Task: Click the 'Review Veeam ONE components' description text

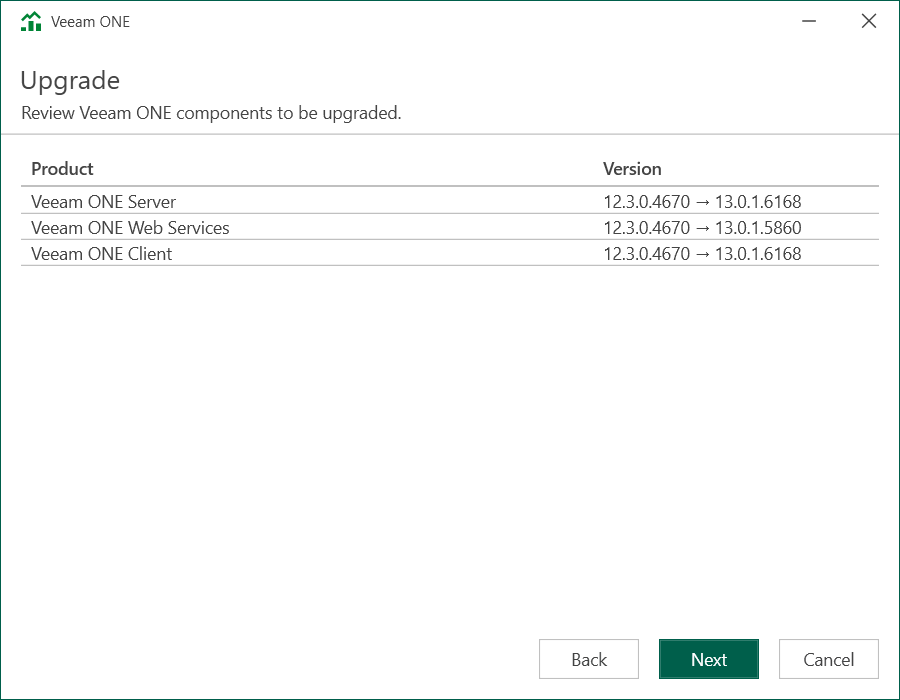Action: [x=211, y=113]
